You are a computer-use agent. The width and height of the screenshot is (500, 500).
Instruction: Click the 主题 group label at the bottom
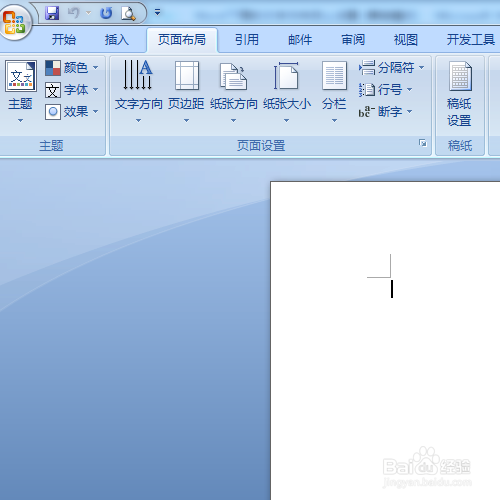coord(51,146)
